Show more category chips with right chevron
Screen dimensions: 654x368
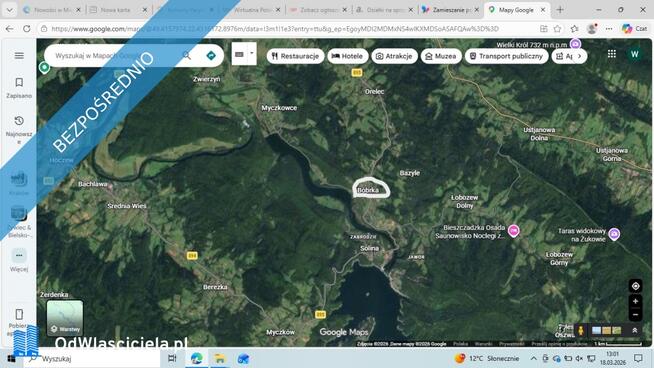(x=579, y=56)
